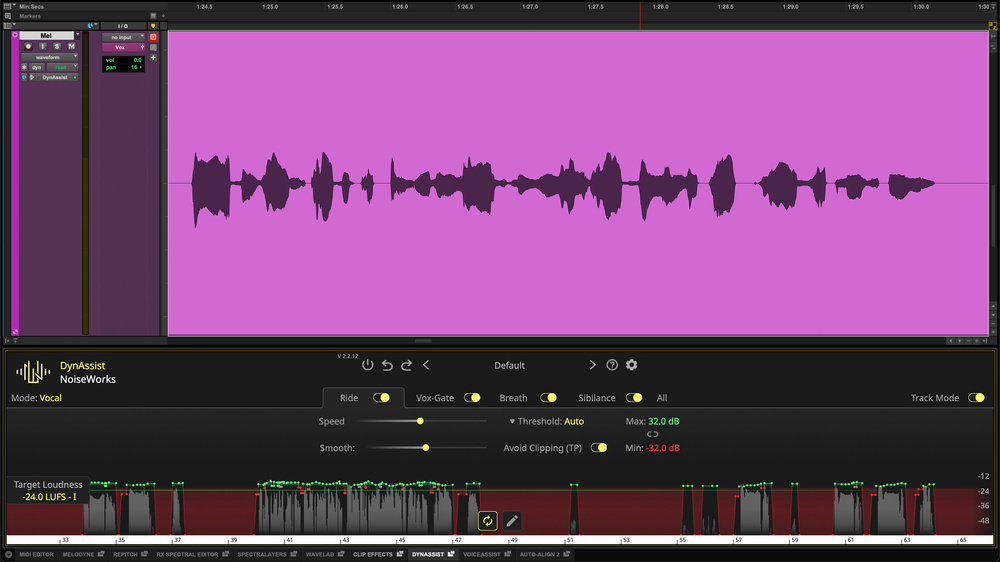Click the track freeze snowflake icon

[24, 67]
